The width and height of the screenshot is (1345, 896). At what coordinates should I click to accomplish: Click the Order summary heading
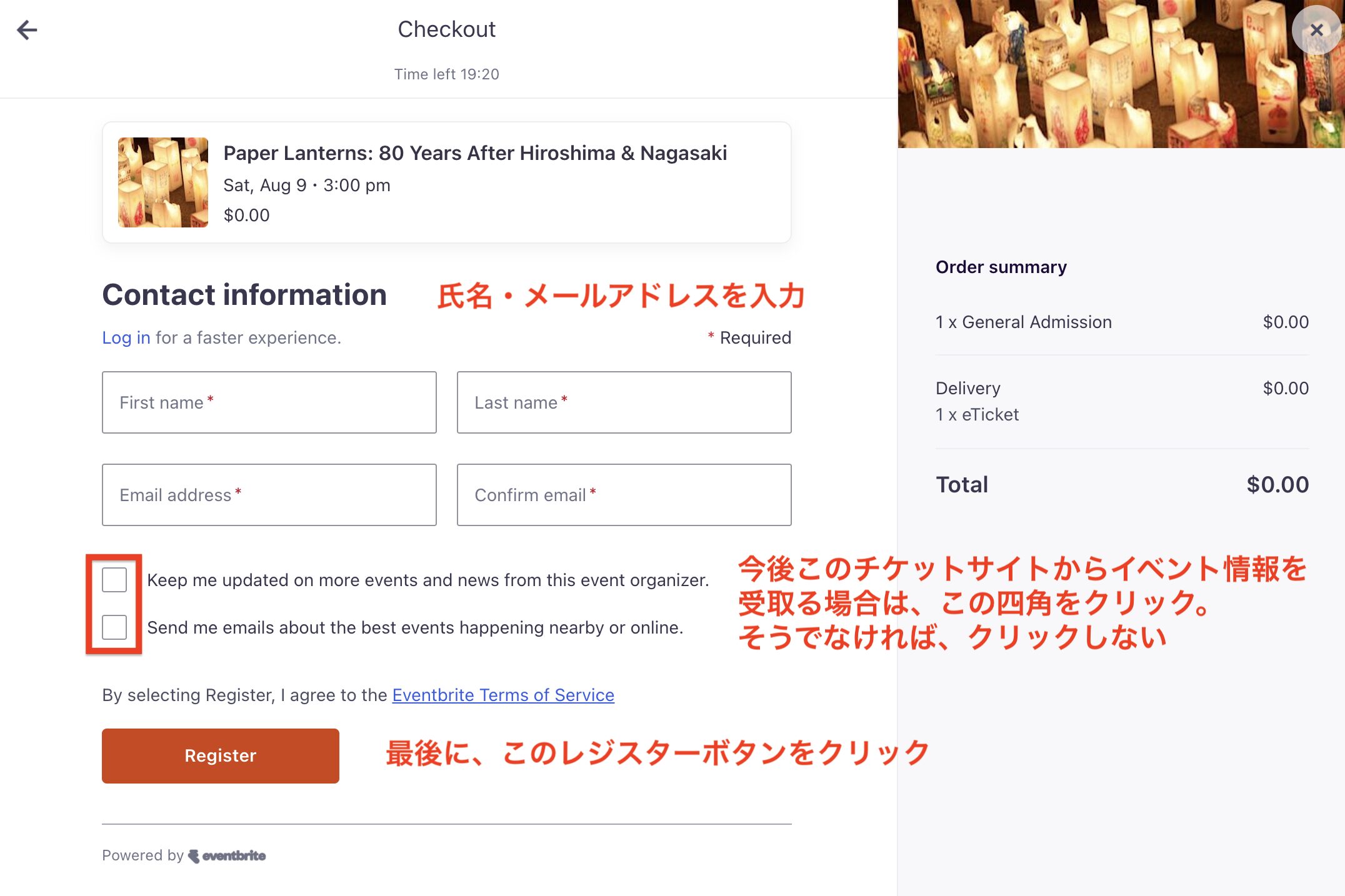[x=1001, y=267]
